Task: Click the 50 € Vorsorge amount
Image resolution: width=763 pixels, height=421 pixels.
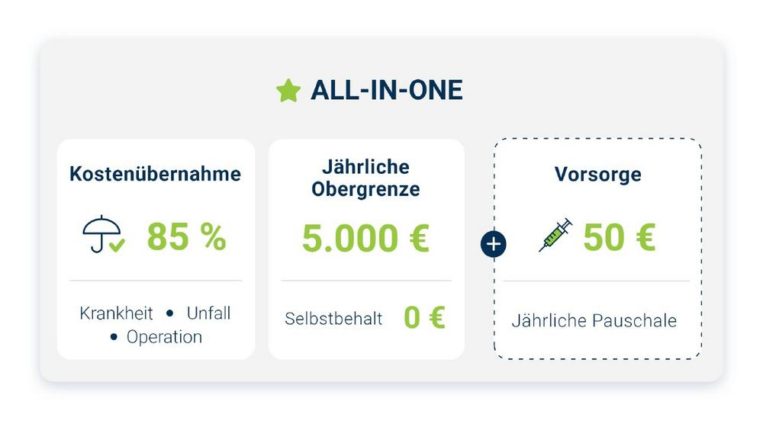Action: (619, 238)
